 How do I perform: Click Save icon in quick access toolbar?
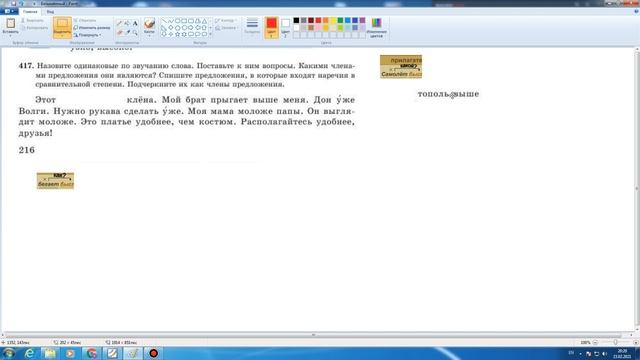tap(13, 3)
